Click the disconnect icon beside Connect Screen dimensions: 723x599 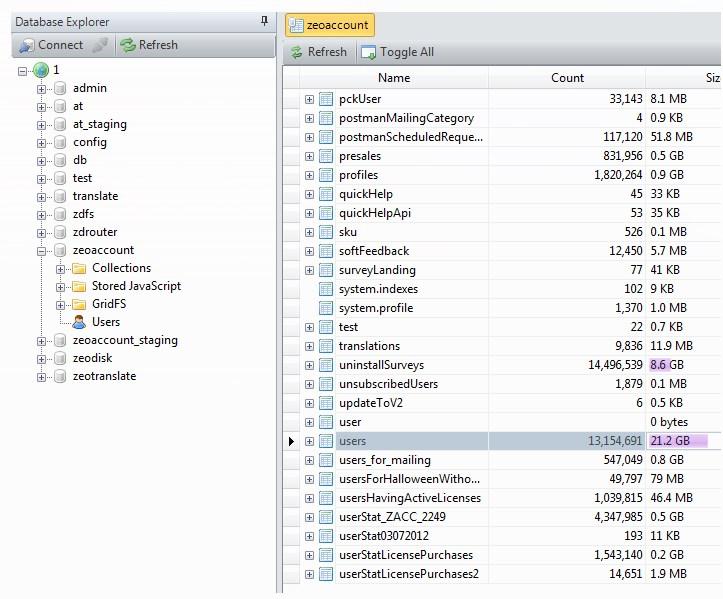[x=100, y=45]
